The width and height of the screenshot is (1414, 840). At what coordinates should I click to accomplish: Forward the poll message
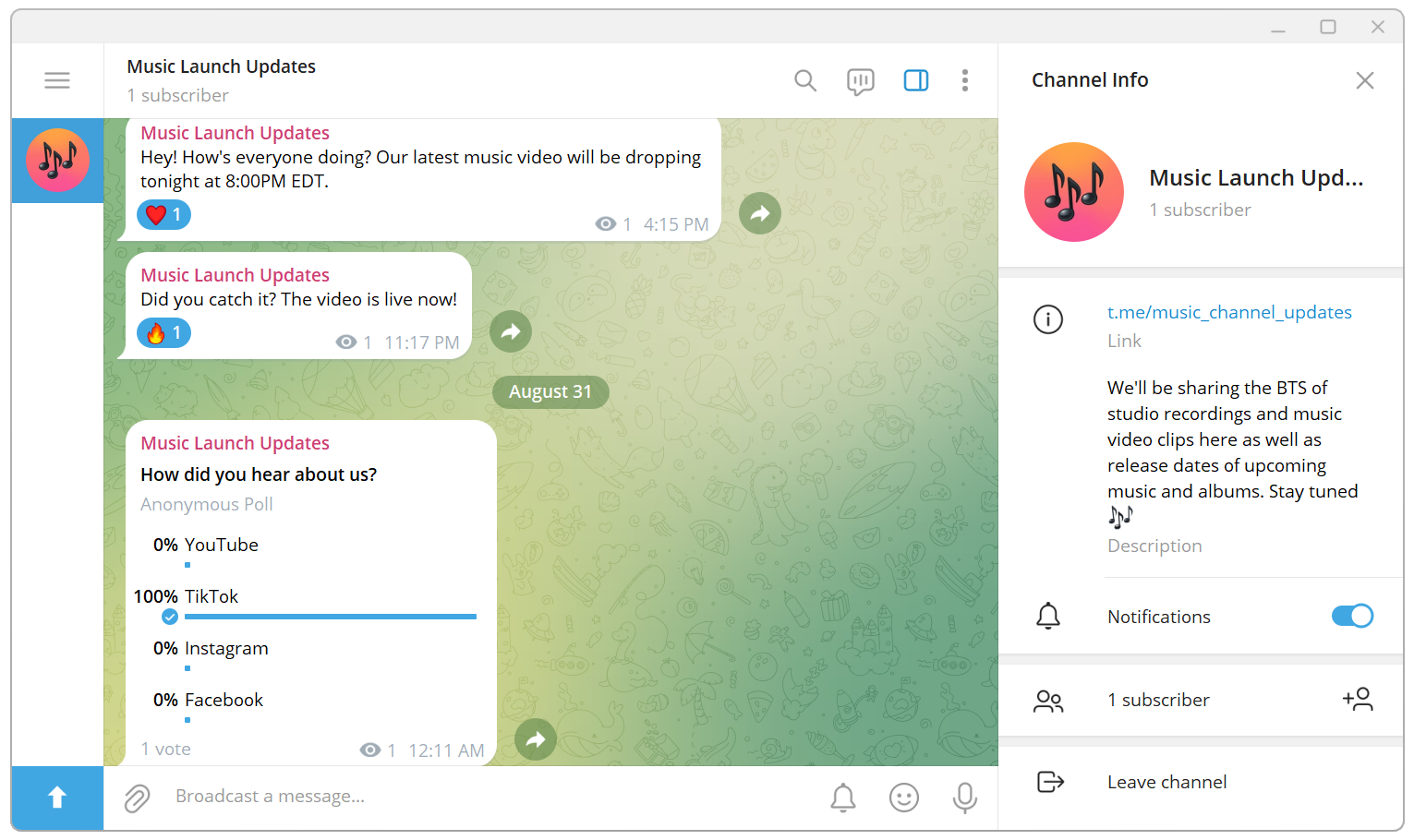coord(536,739)
